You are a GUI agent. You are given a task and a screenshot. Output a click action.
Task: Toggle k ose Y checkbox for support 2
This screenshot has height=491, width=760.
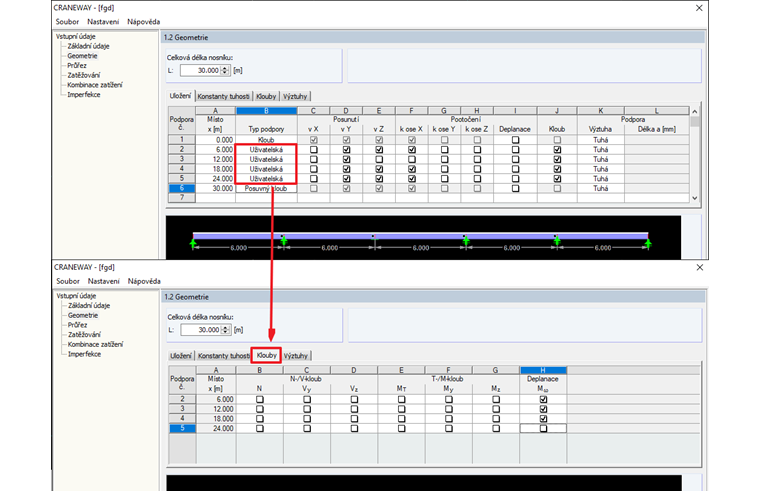pos(444,150)
